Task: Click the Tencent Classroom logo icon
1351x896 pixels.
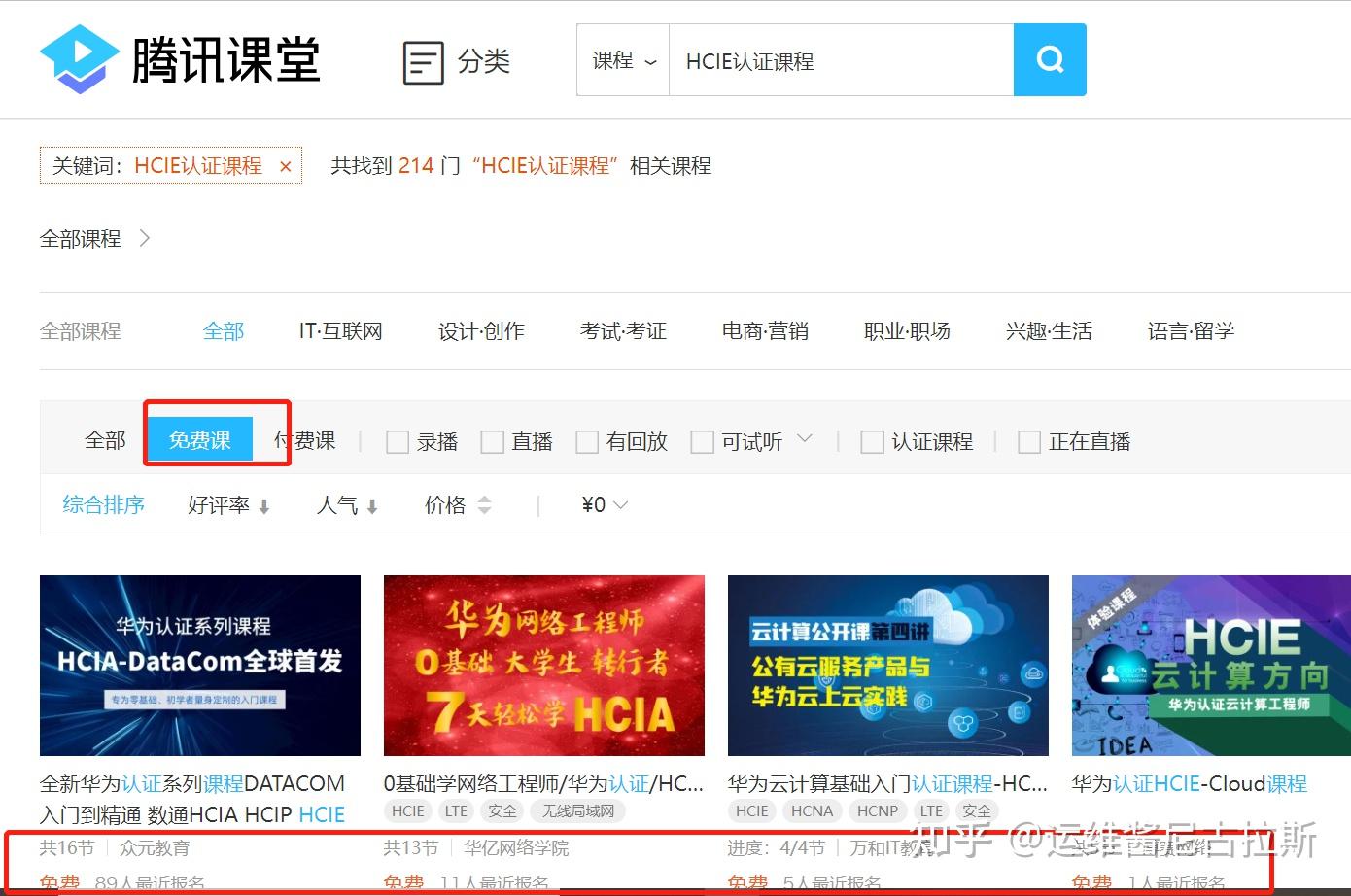Action: click(79, 59)
